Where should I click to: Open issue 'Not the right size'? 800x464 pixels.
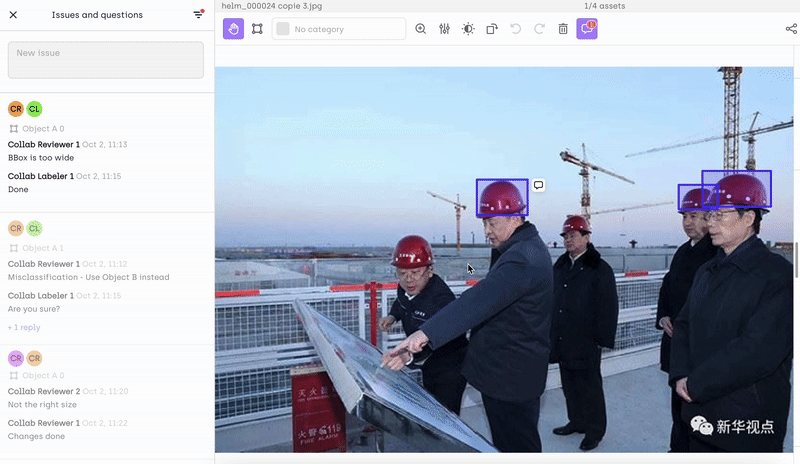tap(42, 404)
